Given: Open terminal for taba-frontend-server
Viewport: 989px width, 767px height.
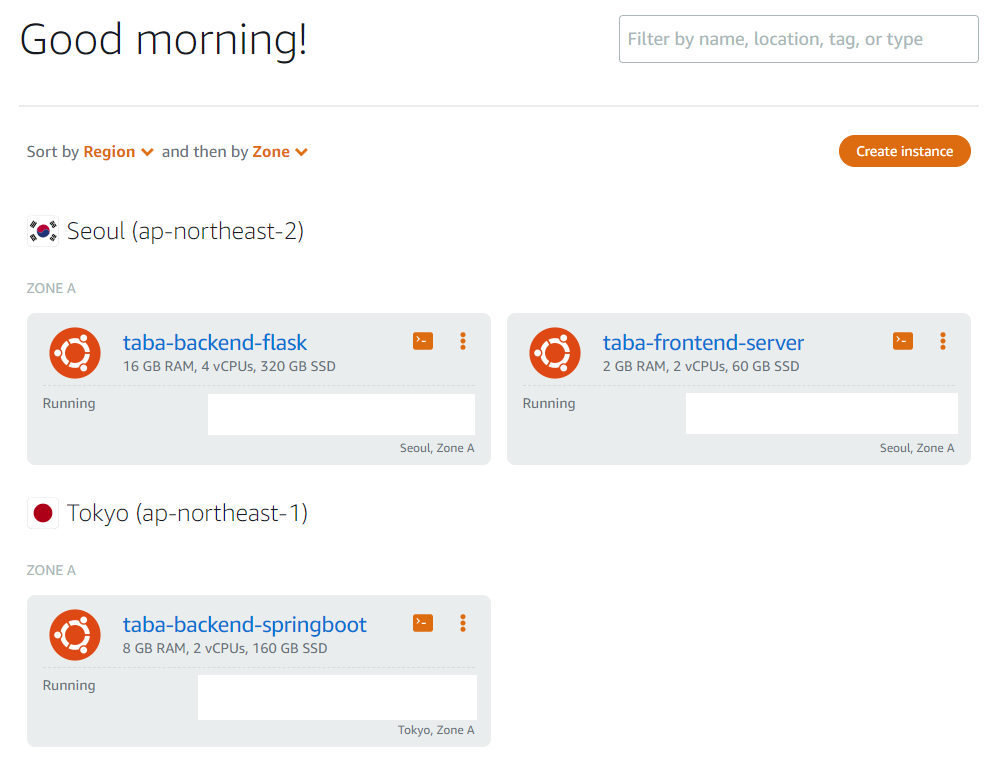Looking at the screenshot, I should coord(903,341).
